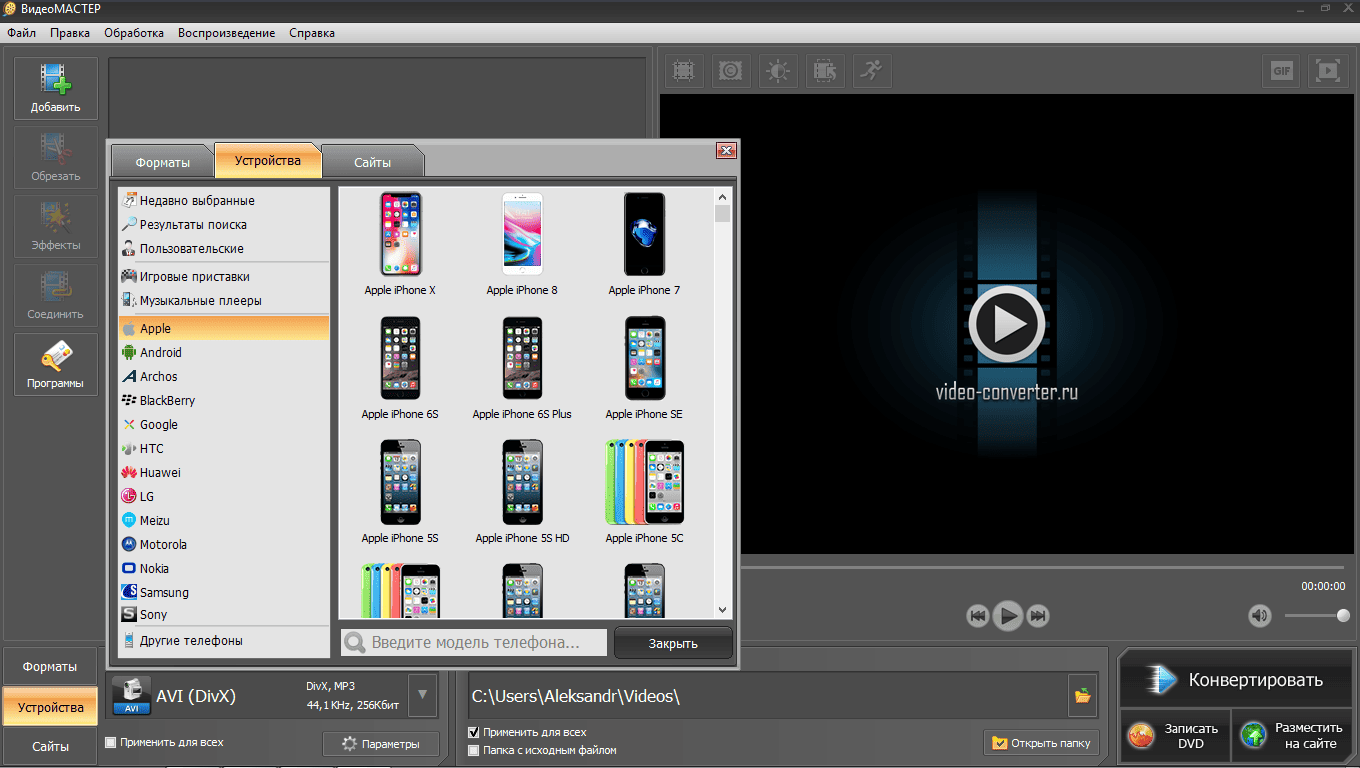Image resolution: width=1360 pixels, height=768 pixels.
Task: Expand the AVI (DivX) format dropdown arrow
Action: pos(422,695)
